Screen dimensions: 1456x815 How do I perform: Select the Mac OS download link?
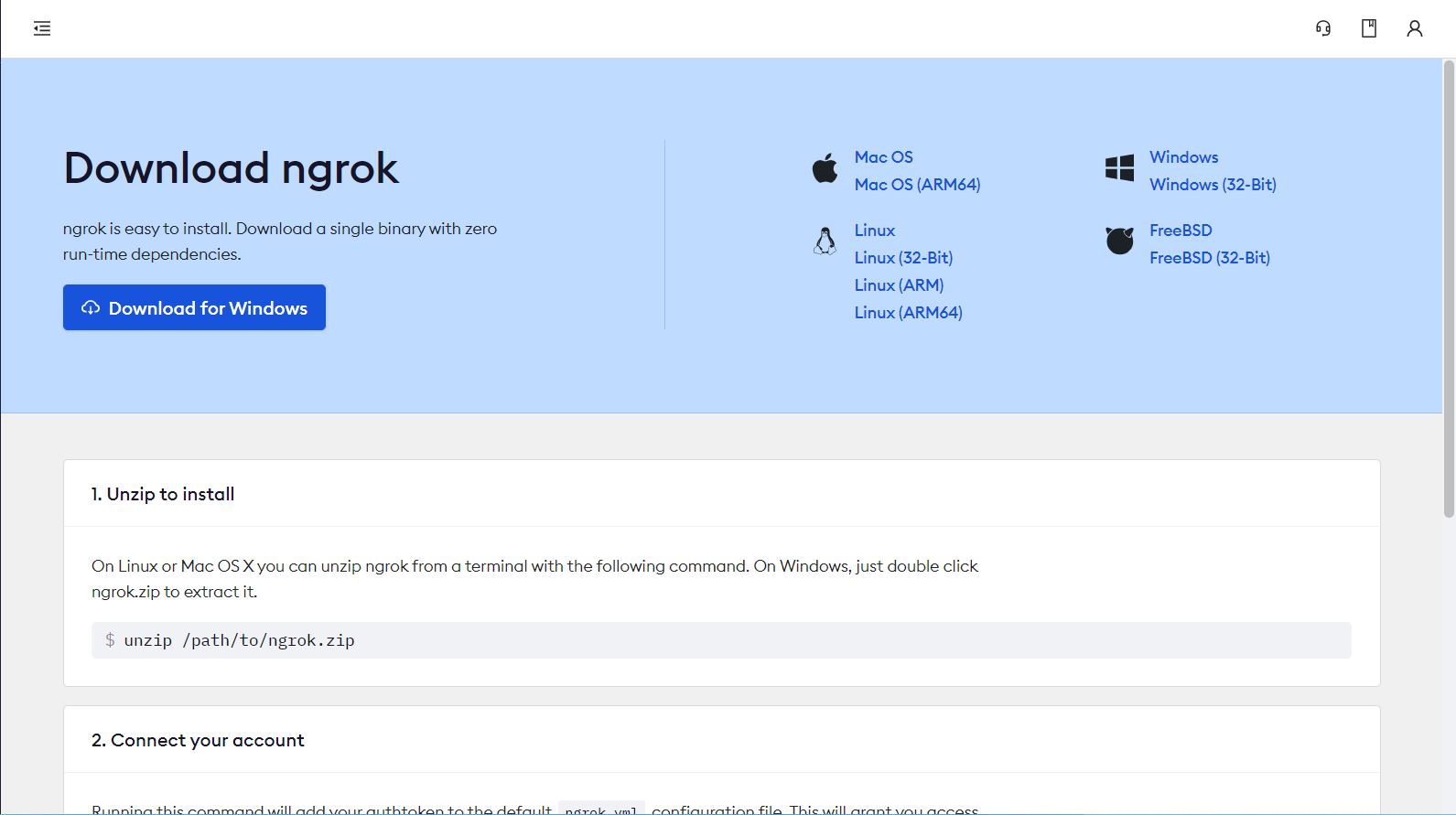pyautogui.click(x=884, y=157)
